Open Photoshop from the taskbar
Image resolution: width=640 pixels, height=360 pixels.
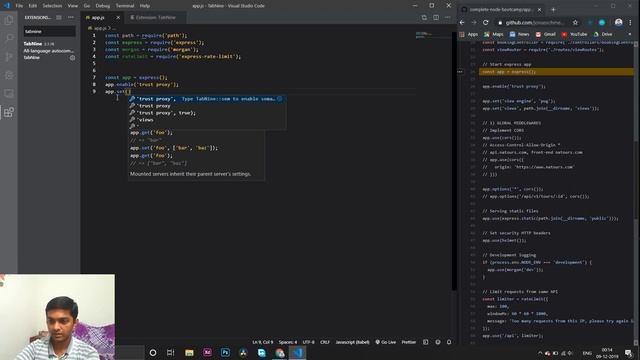(225, 352)
